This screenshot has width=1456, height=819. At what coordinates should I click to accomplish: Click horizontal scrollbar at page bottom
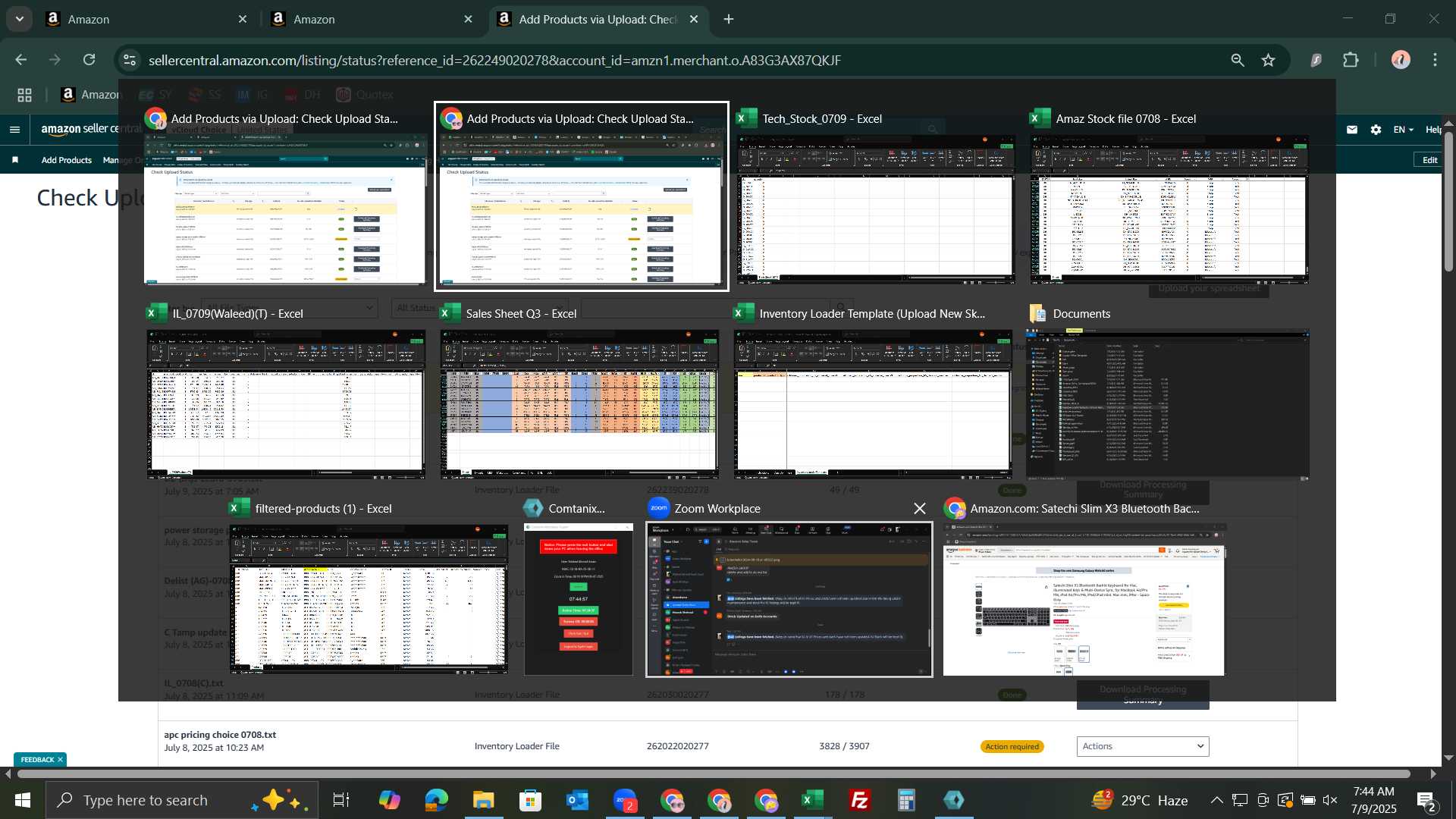713,774
